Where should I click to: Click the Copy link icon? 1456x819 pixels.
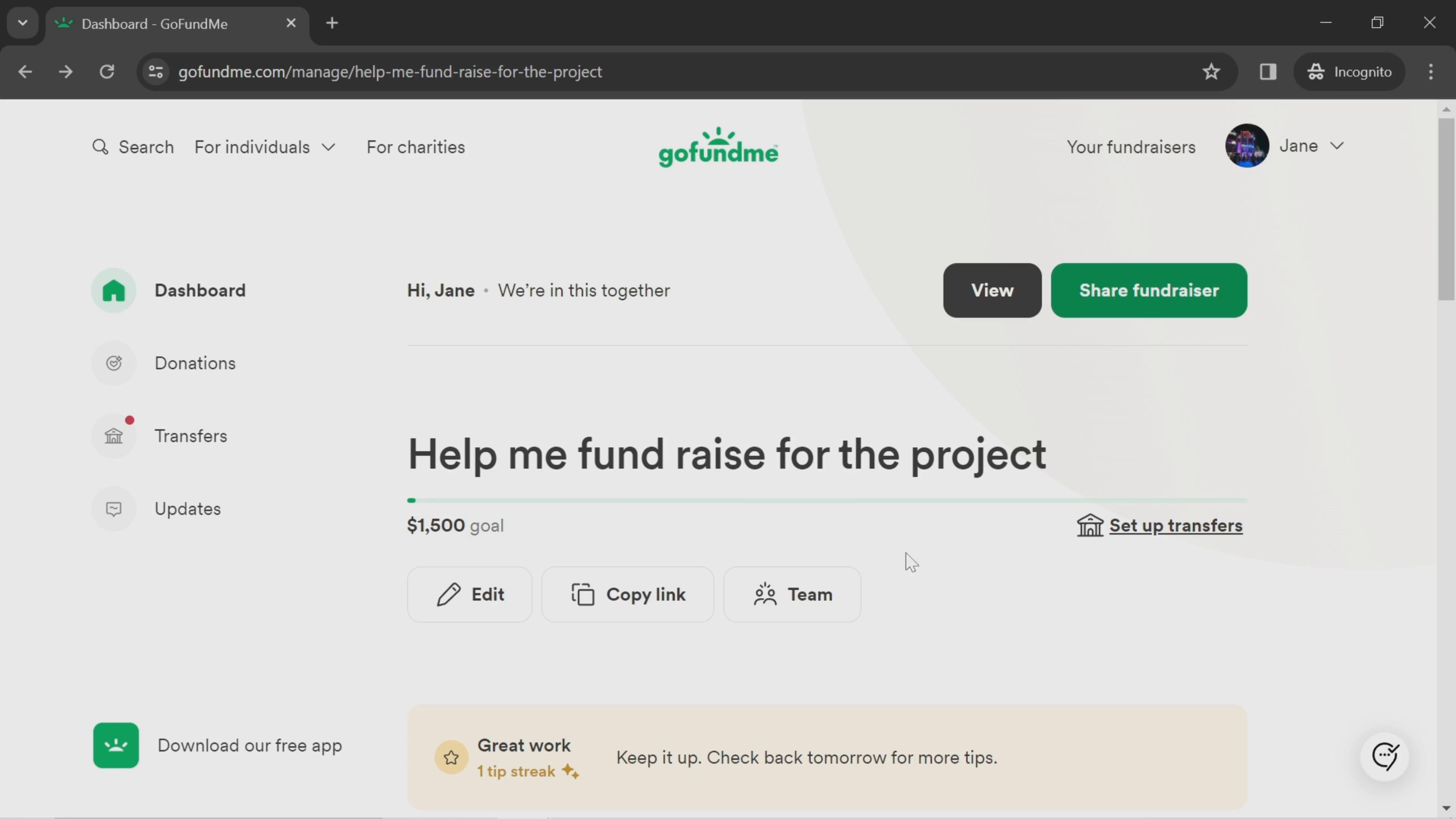click(x=584, y=594)
